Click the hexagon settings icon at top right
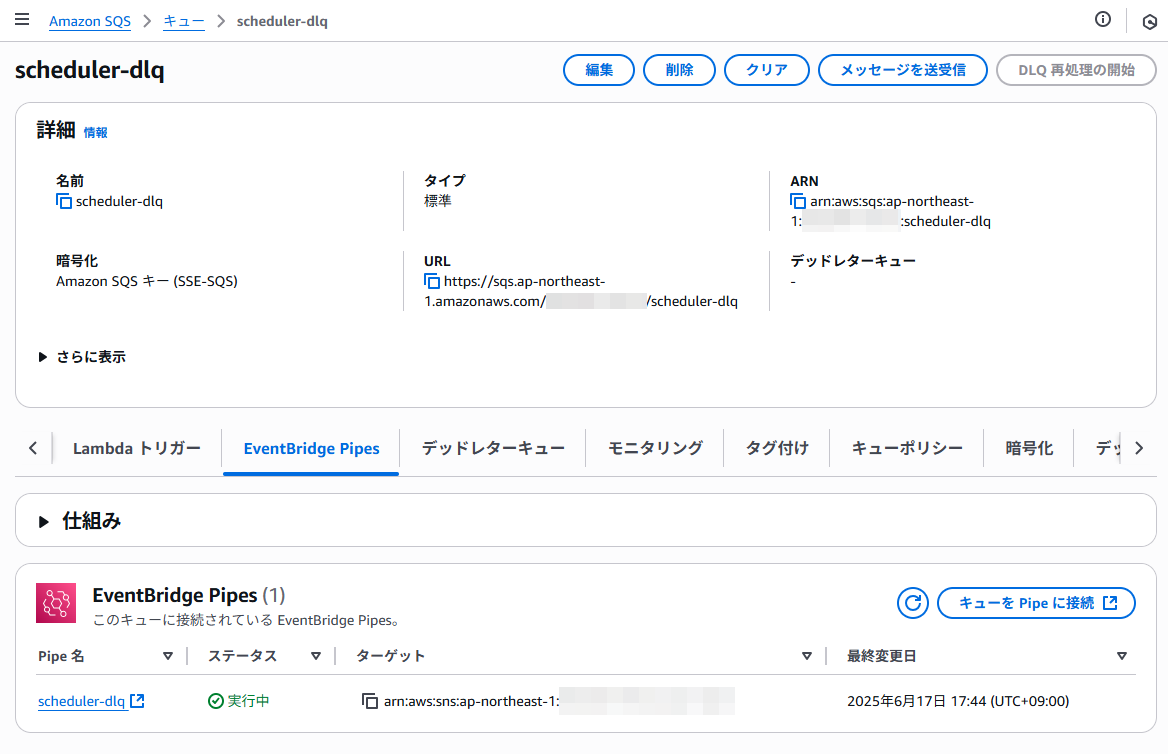Screen dimensions: 1168x754 [x=1149, y=22]
